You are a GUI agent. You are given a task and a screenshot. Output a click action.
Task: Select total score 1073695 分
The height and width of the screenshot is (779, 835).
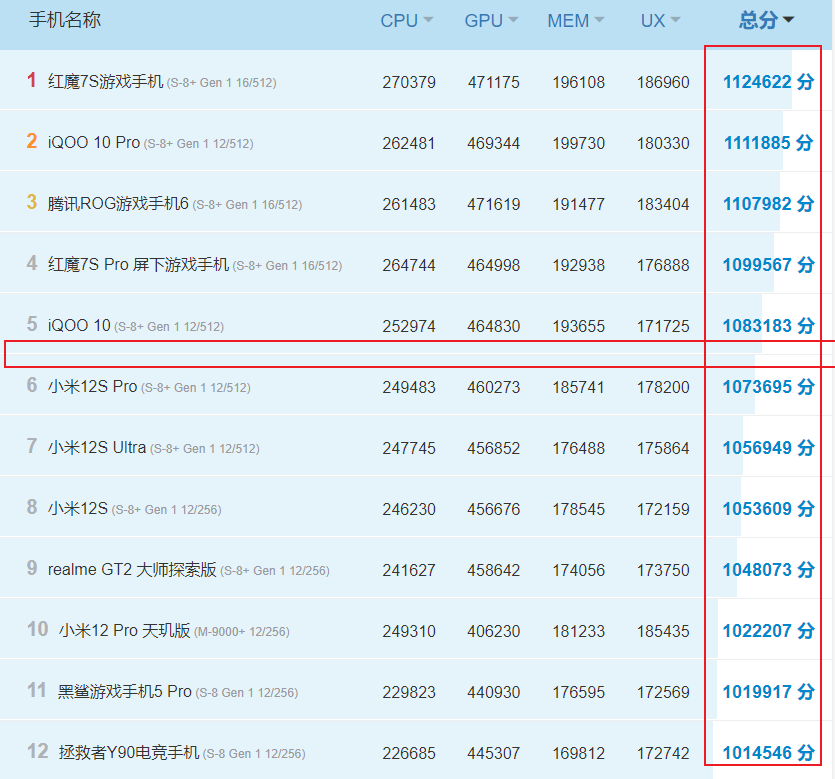tap(768, 387)
